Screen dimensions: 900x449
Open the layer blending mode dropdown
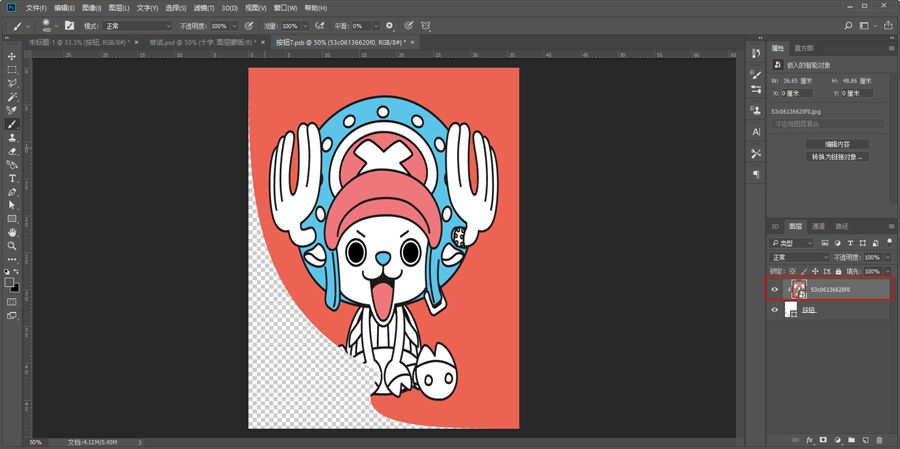click(800, 257)
